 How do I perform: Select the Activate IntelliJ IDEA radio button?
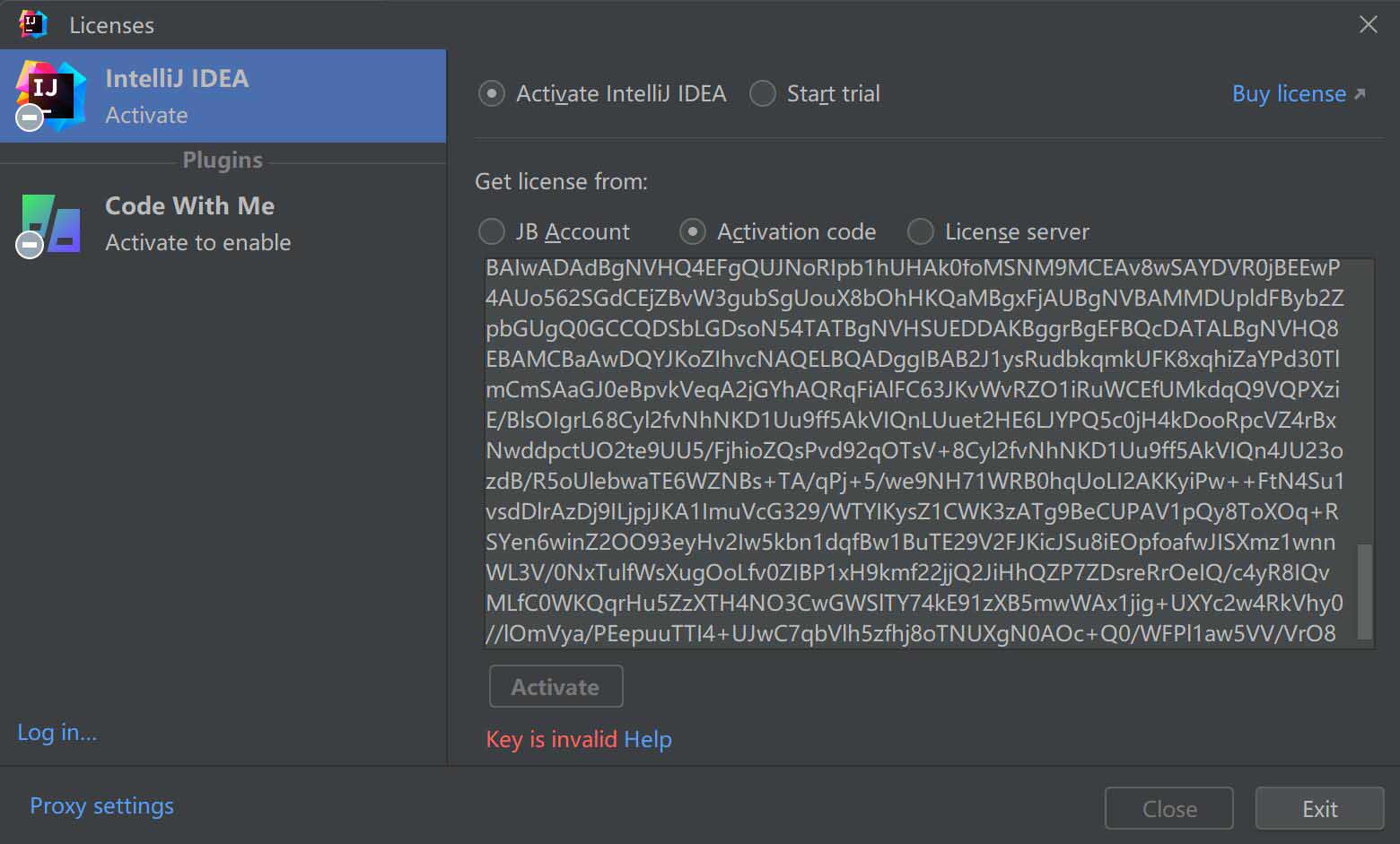492,93
